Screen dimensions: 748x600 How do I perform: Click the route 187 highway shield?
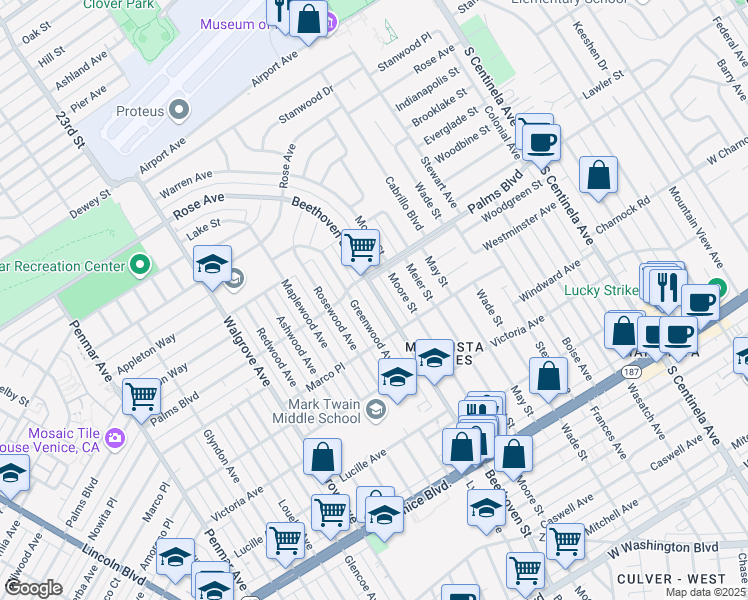(631, 372)
